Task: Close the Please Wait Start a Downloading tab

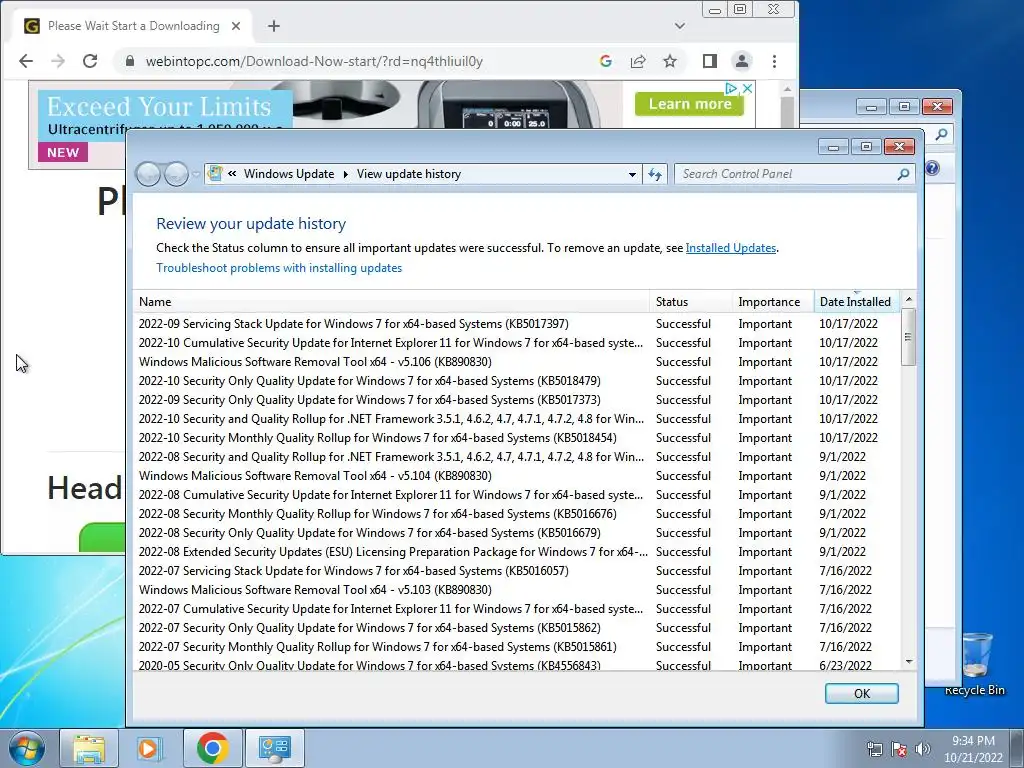Action: coord(236,26)
